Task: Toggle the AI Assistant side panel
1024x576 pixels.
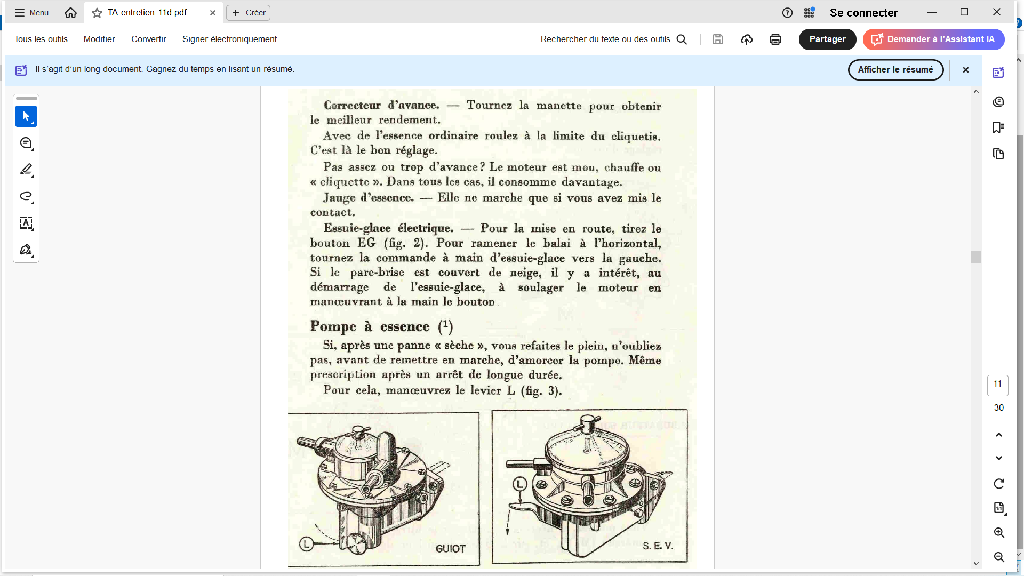Action: (998, 73)
